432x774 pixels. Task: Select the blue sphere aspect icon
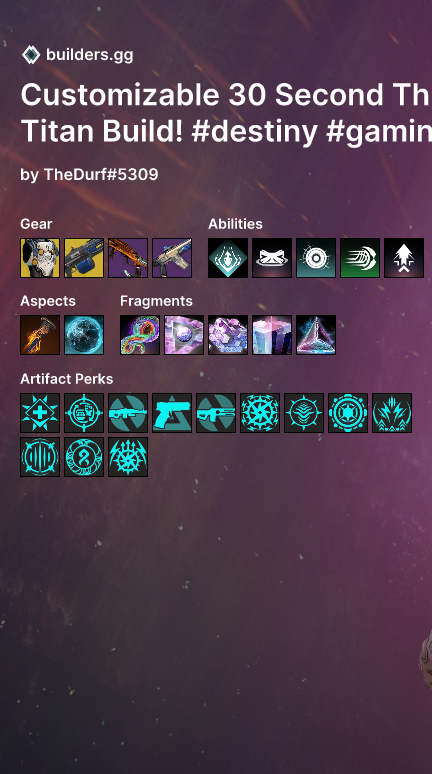click(x=84, y=335)
